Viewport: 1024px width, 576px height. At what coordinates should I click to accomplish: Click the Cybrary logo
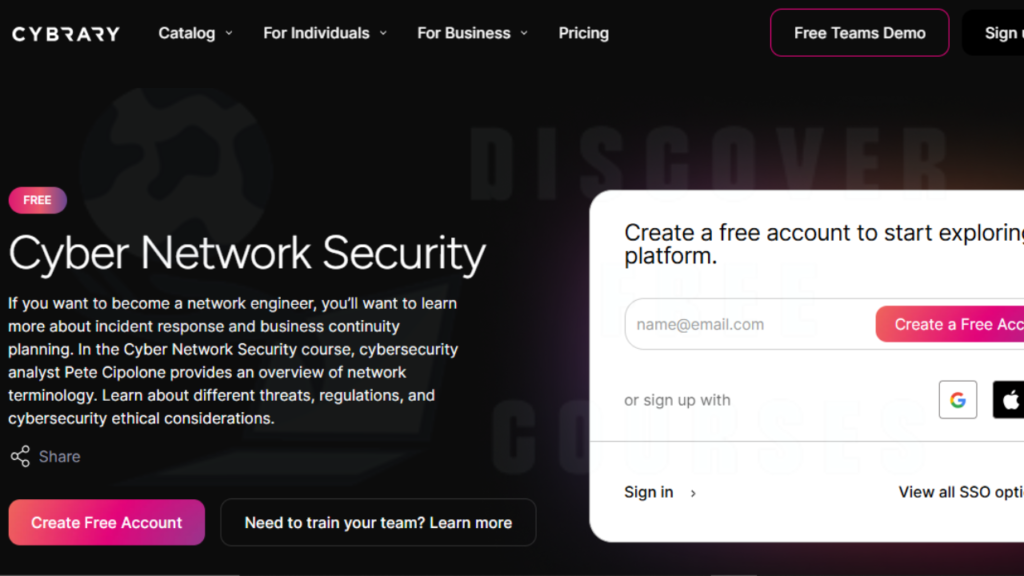click(66, 34)
